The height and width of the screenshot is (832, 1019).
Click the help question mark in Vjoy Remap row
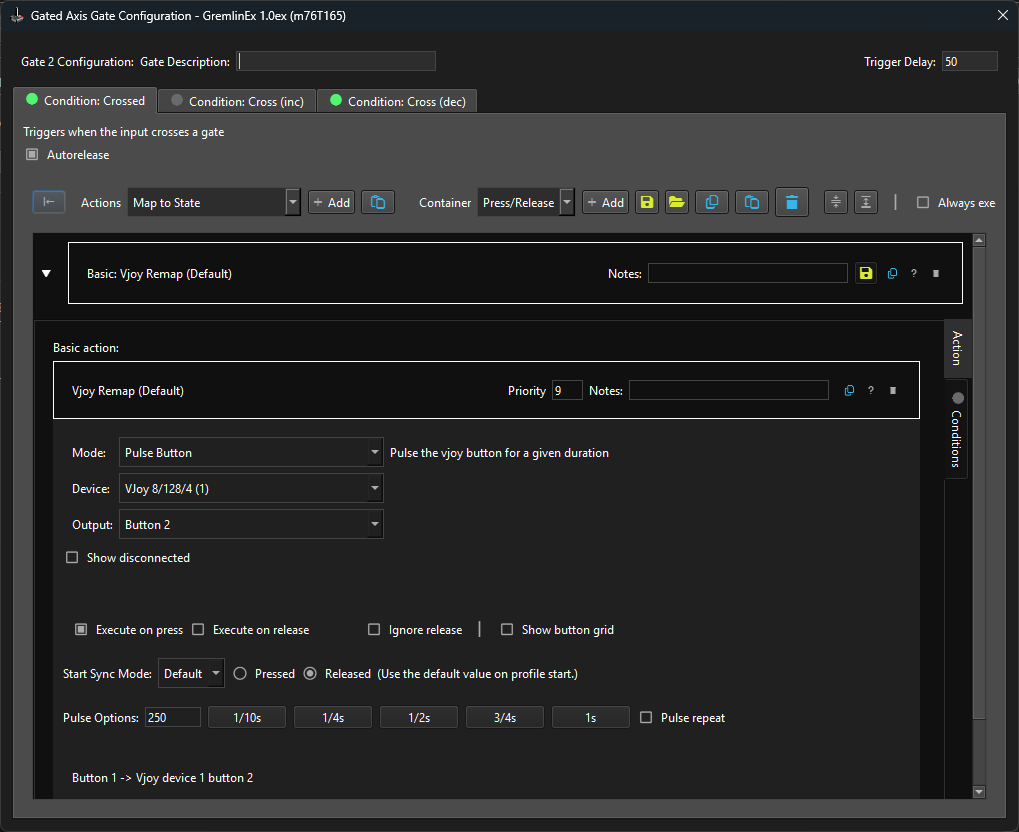pyautogui.click(x=871, y=391)
